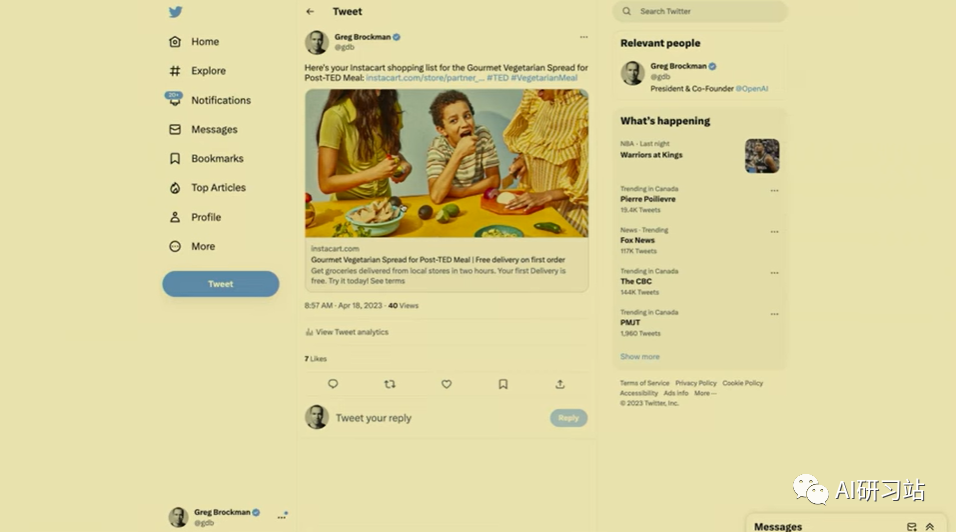This screenshot has height=532, width=956.
Task: Open account menu dots beside Greg Brockman
Action: click(282, 516)
